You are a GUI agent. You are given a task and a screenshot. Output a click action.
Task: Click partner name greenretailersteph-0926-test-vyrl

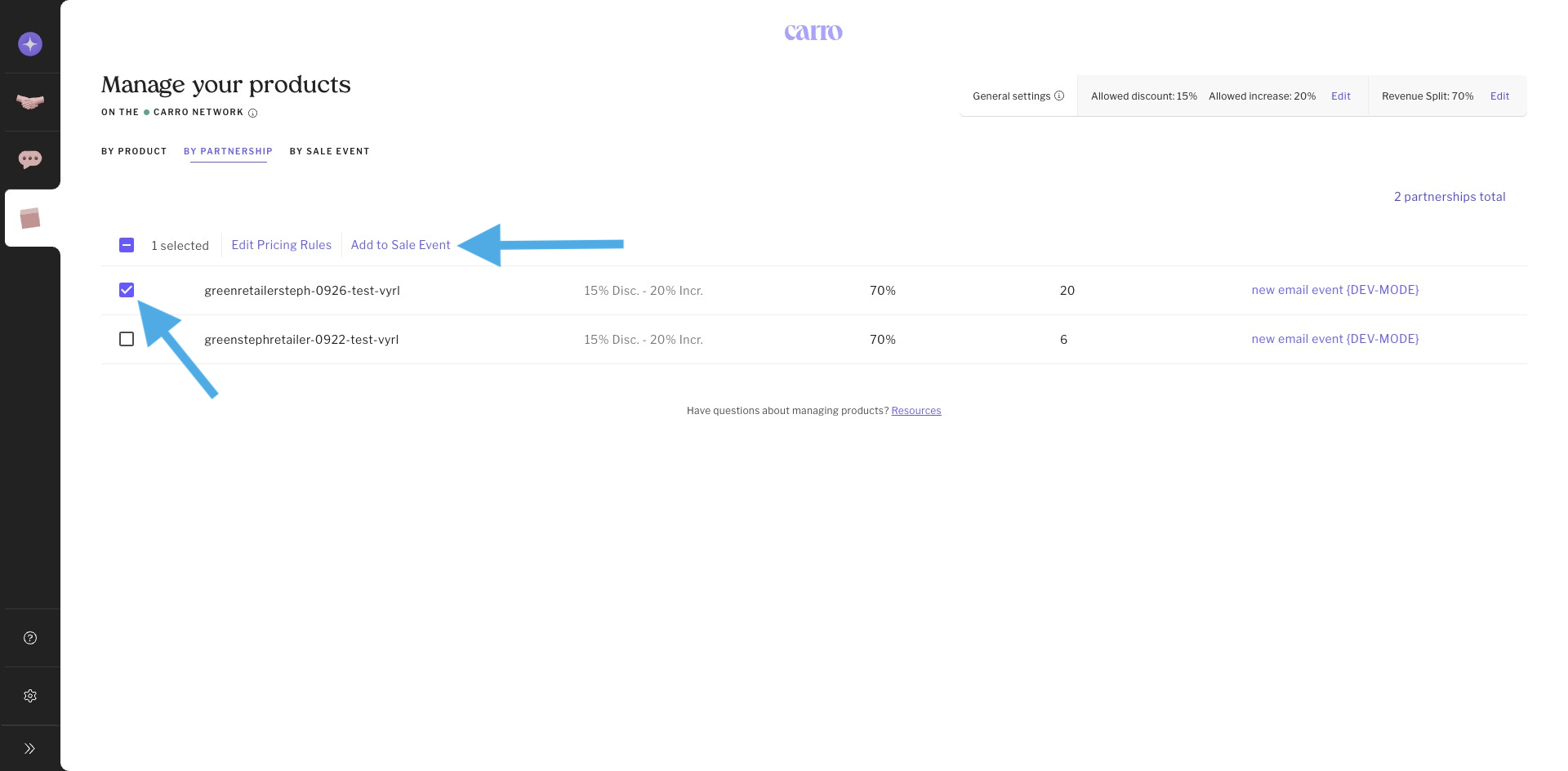[x=302, y=291]
